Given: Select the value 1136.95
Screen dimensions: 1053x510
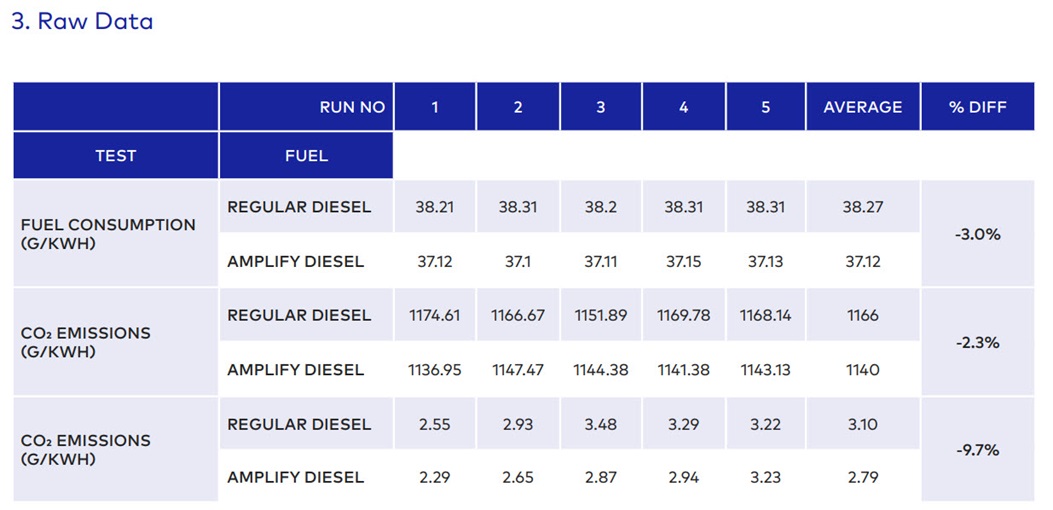Looking at the screenshot, I should [x=435, y=369].
